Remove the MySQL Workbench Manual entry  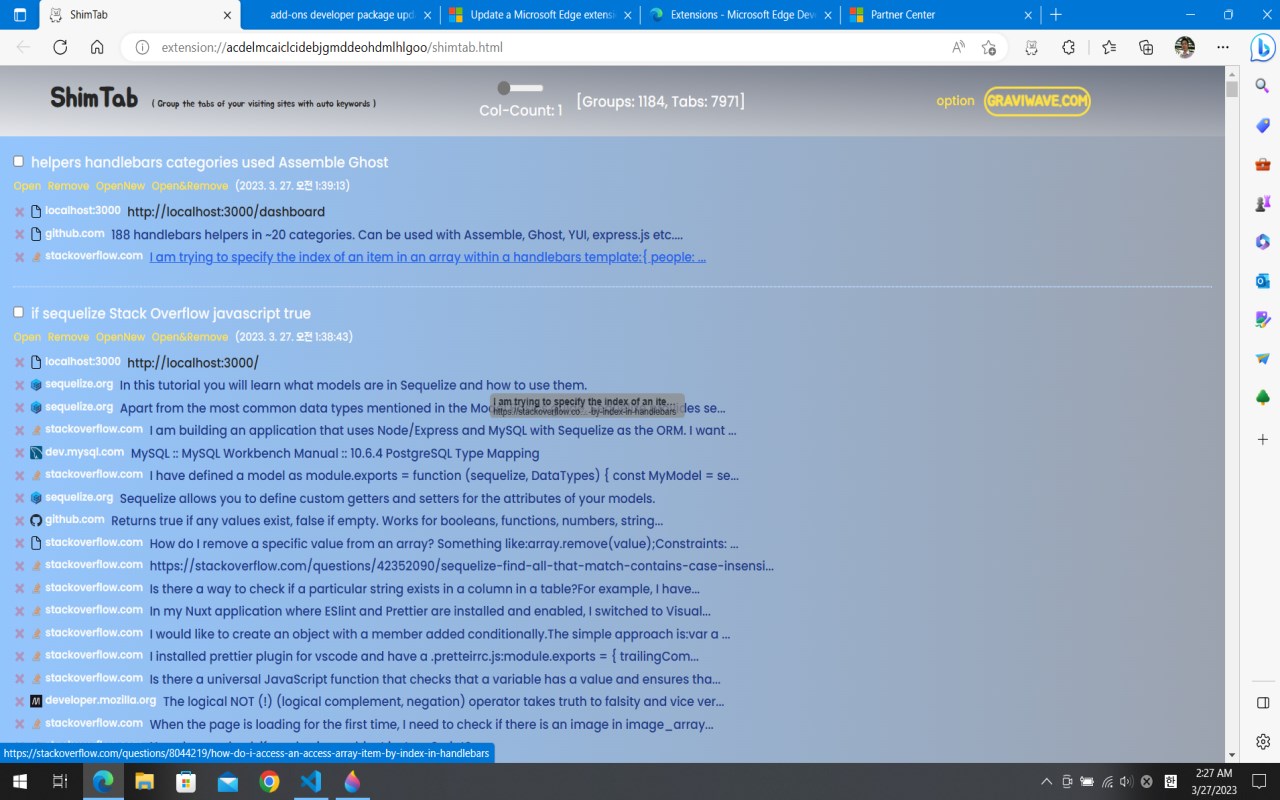click(19, 453)
